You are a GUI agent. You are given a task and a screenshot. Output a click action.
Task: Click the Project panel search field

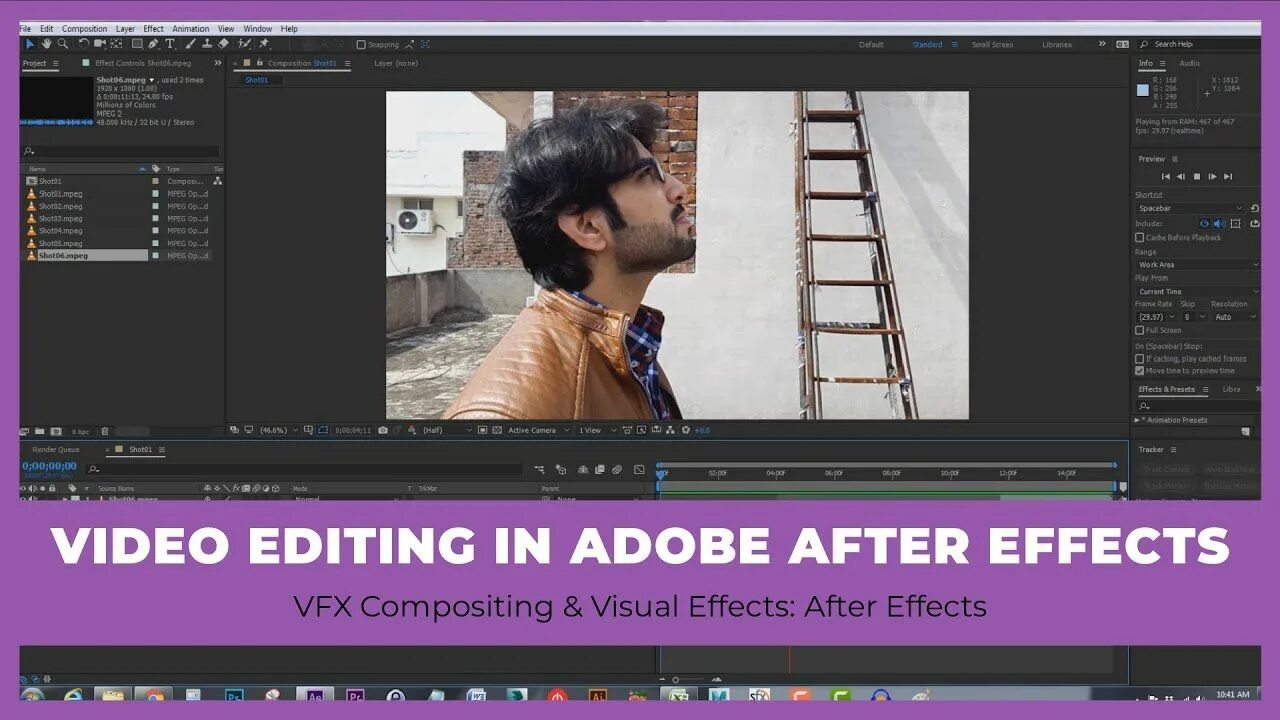120,152
